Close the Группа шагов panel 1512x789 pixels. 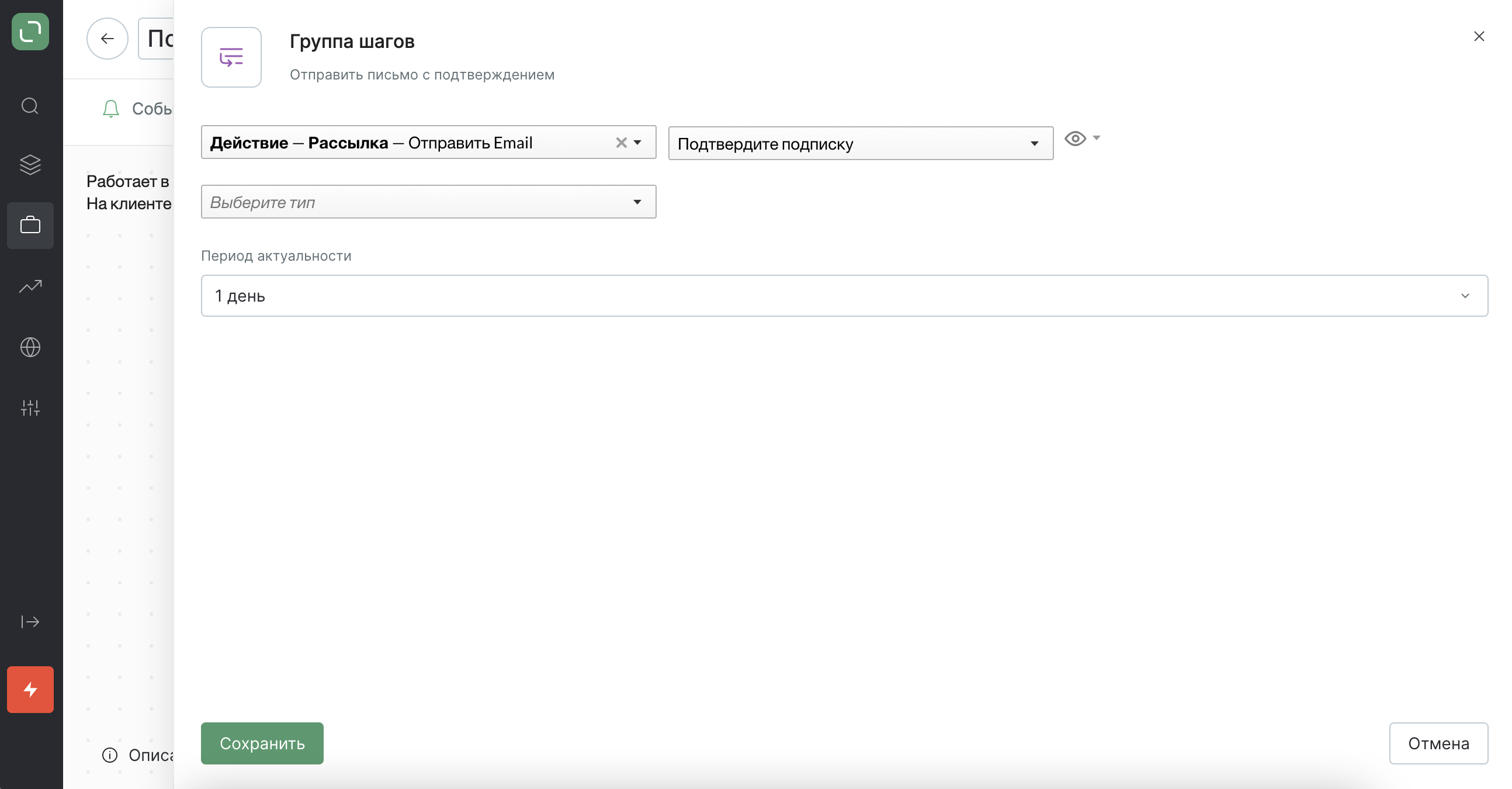pyautogui.click(x=1479, y=36)
